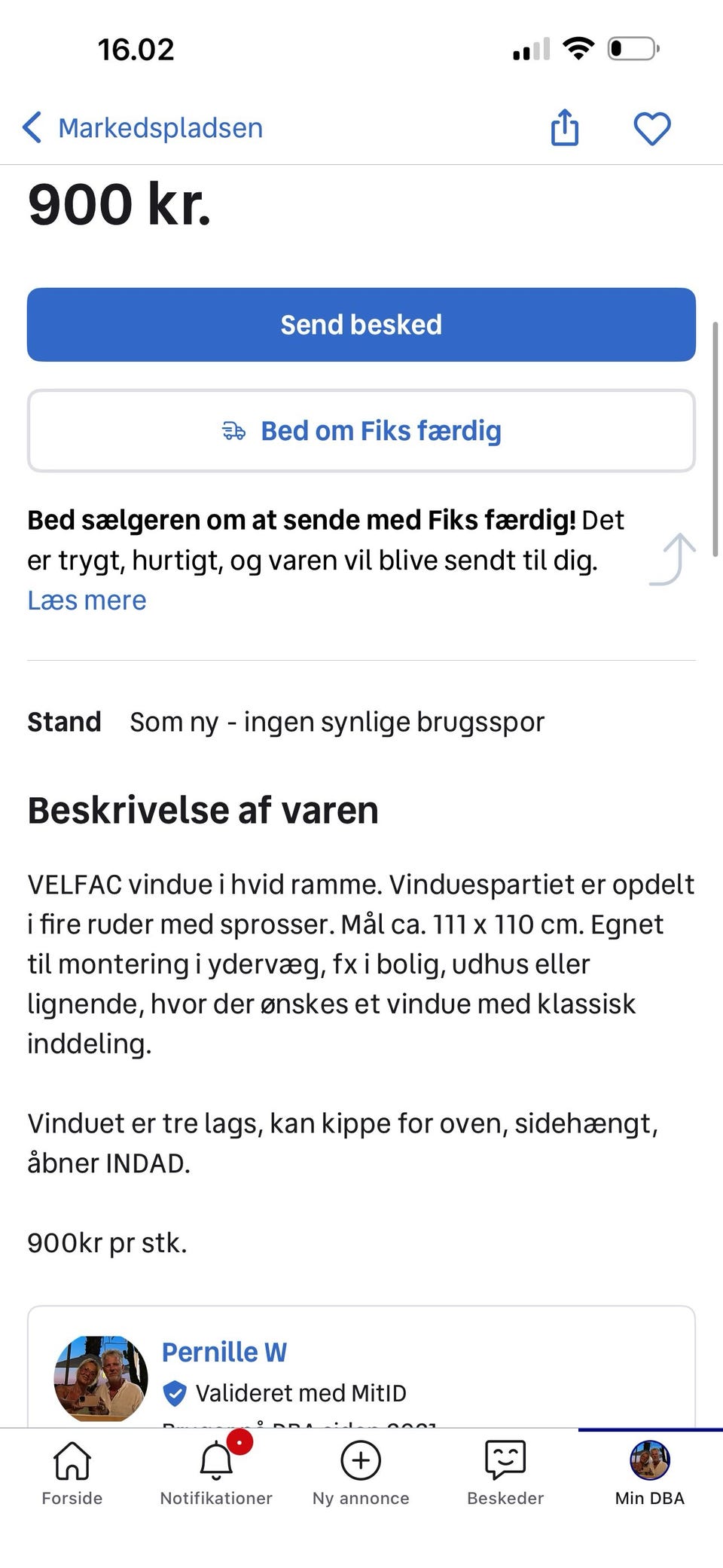This screenshot has width=723, height=1568.
Task: Click the vertical scrollbar on right edge
Action: (715, 429)
